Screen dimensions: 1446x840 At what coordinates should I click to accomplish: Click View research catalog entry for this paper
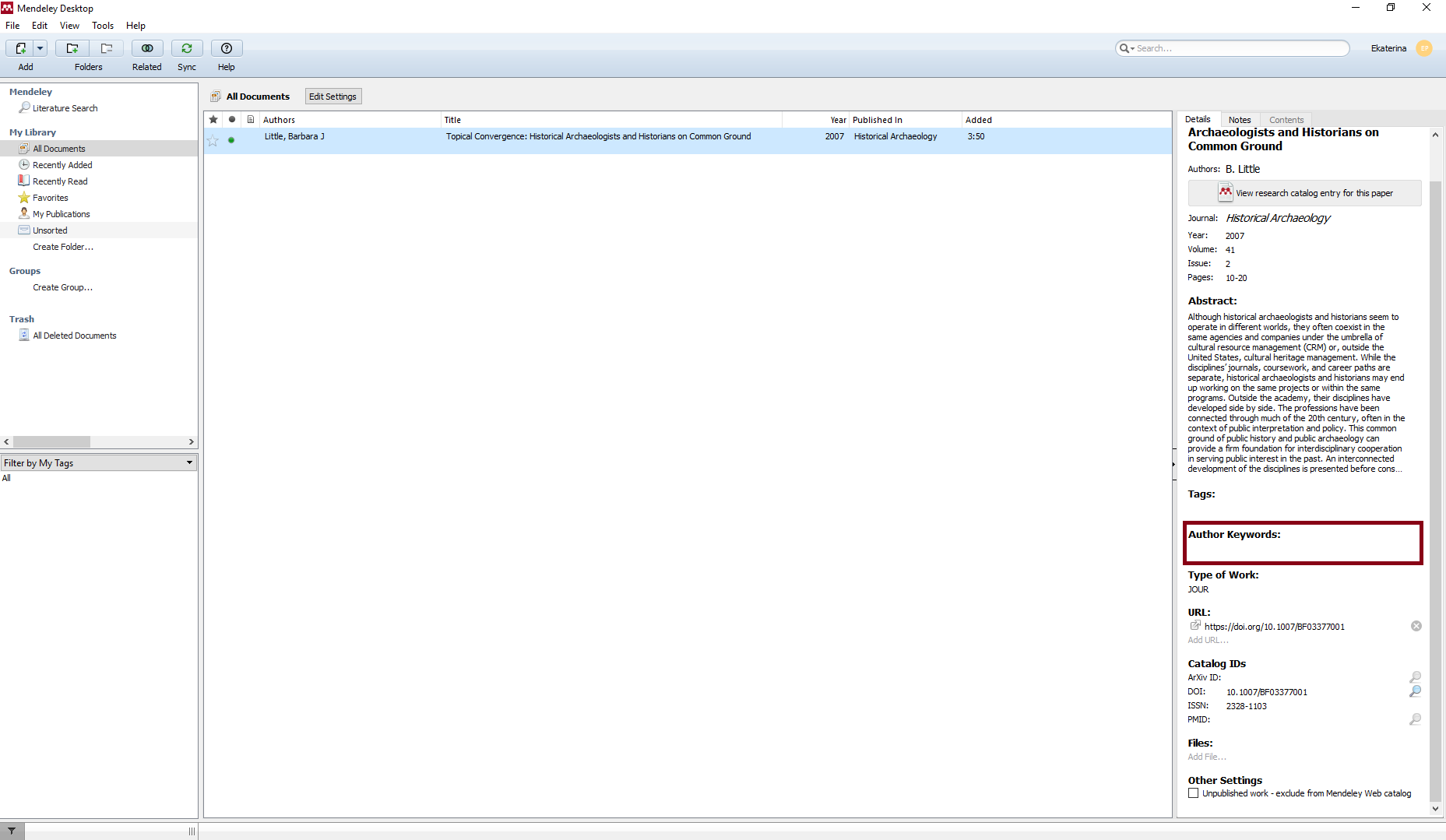pyautogui.click(x=1305, y=193)
